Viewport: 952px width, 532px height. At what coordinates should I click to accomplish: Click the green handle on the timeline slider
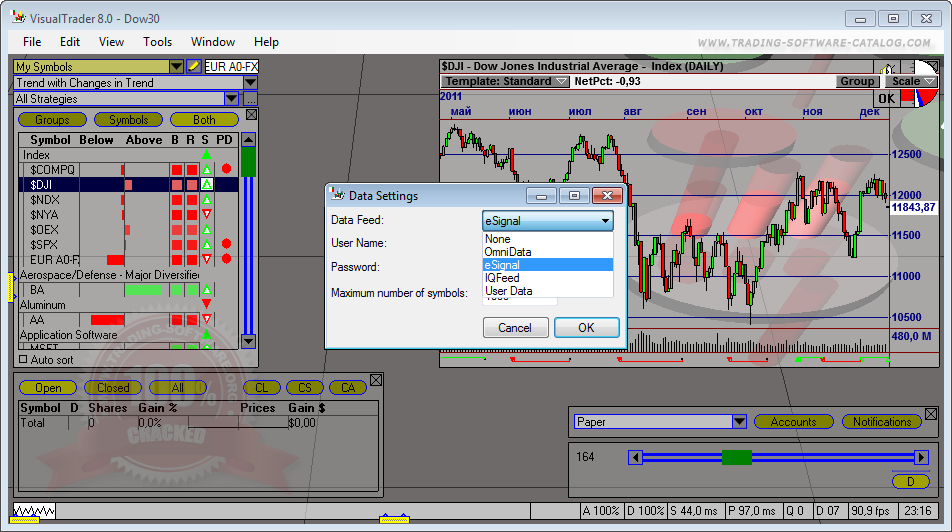point(736,457)
